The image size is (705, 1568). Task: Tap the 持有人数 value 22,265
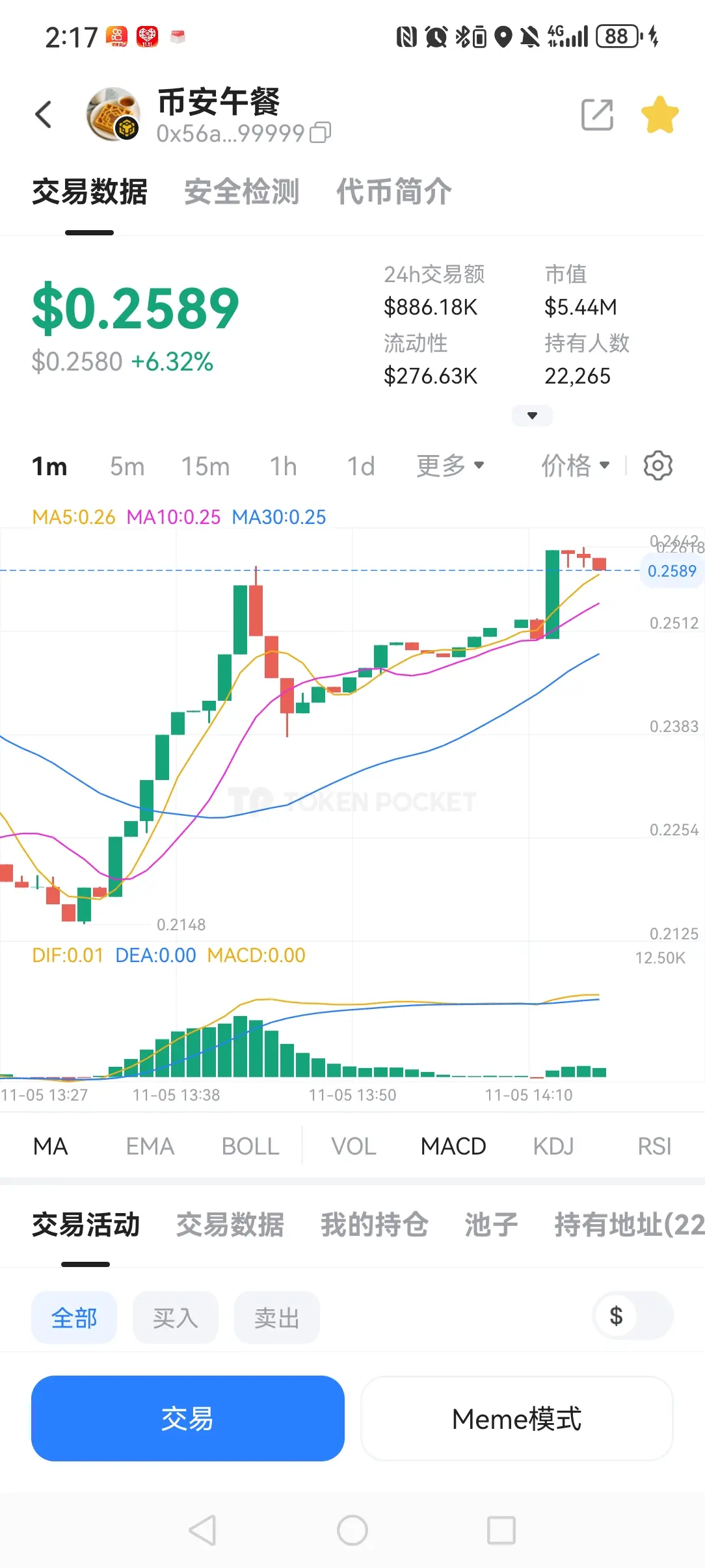click(x=578, y=376)
